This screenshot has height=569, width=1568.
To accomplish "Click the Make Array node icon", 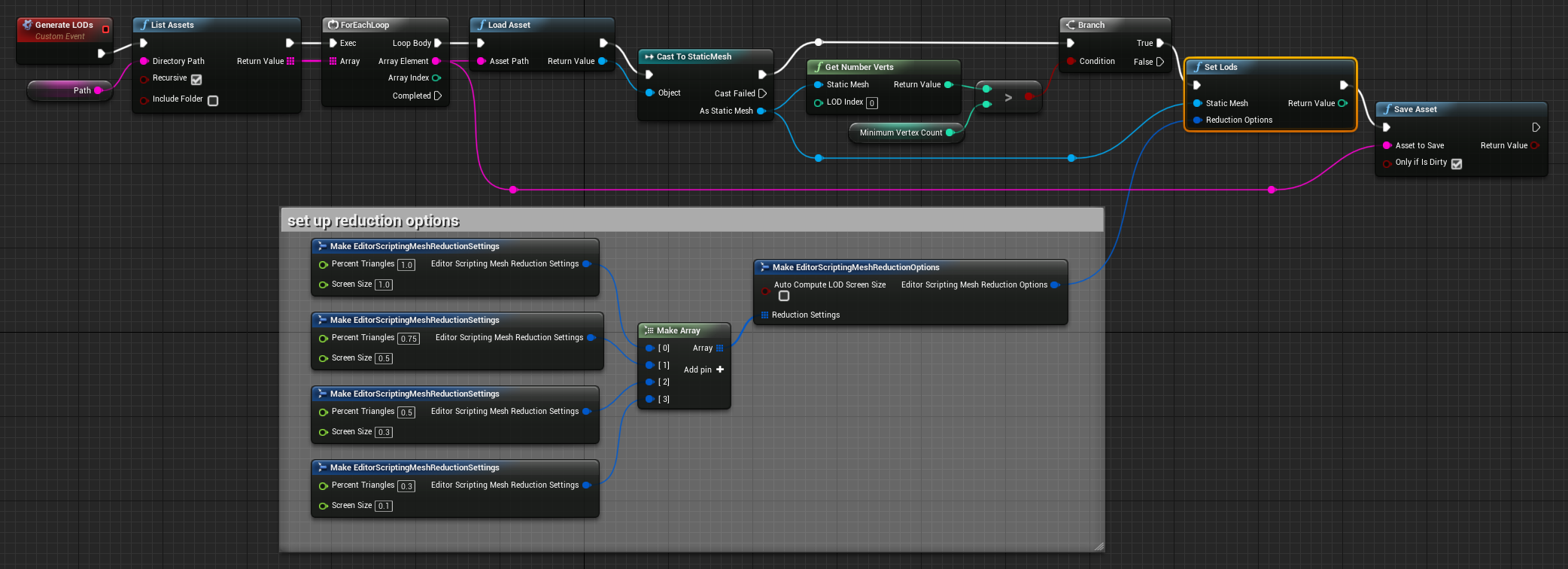I will (x=649, y=330).
